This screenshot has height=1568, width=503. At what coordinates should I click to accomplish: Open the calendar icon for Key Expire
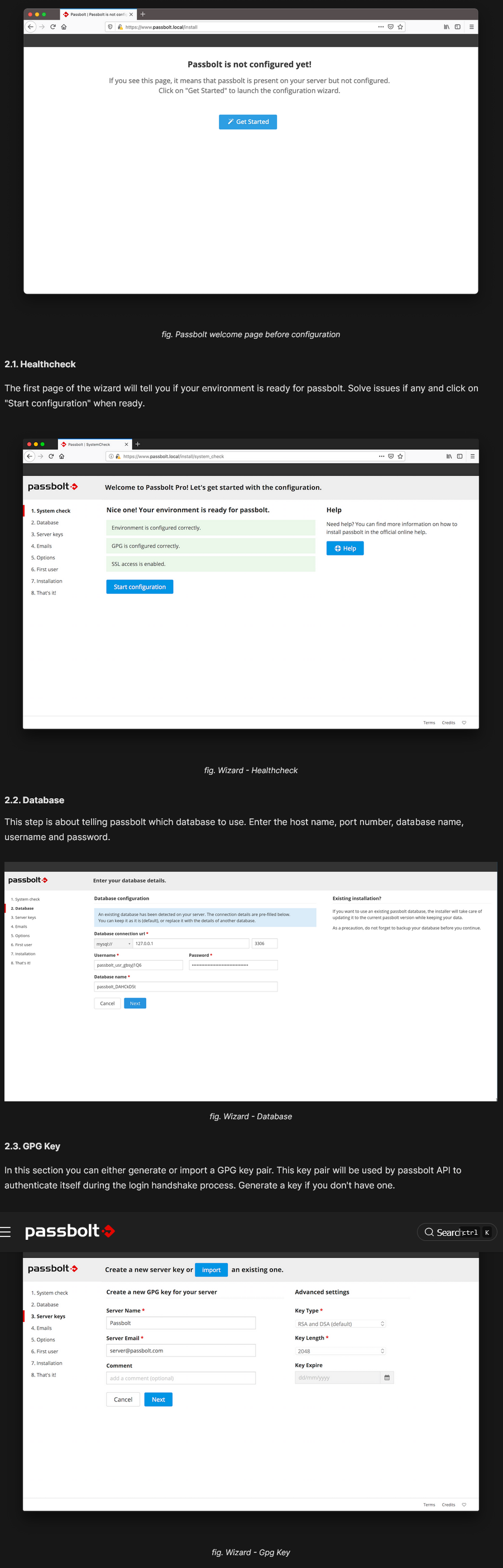(387, 1378)
